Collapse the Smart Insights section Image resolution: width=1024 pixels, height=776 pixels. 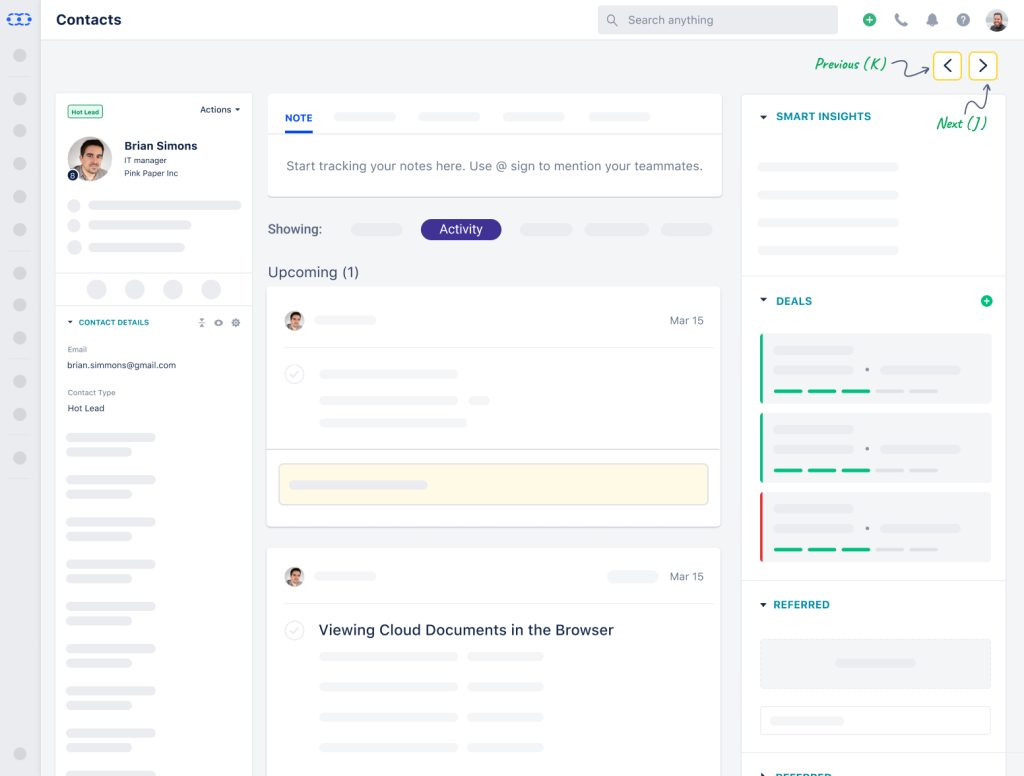click(x=764, y=117)
